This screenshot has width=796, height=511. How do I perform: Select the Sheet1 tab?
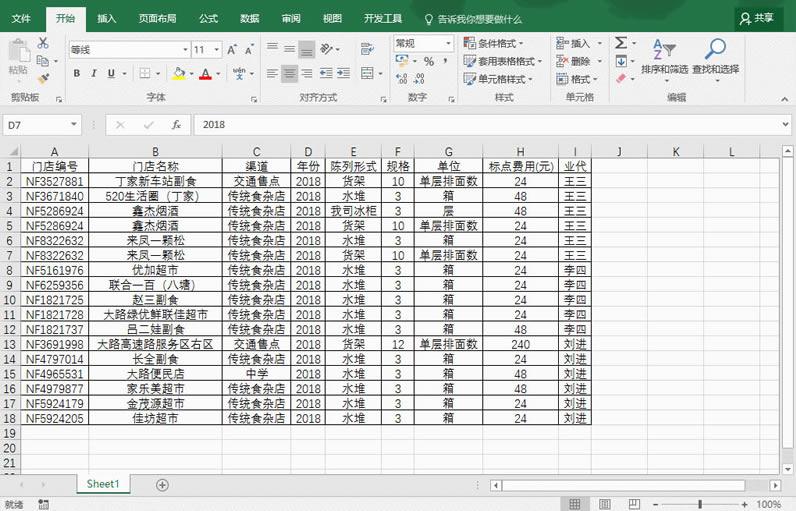103,484
